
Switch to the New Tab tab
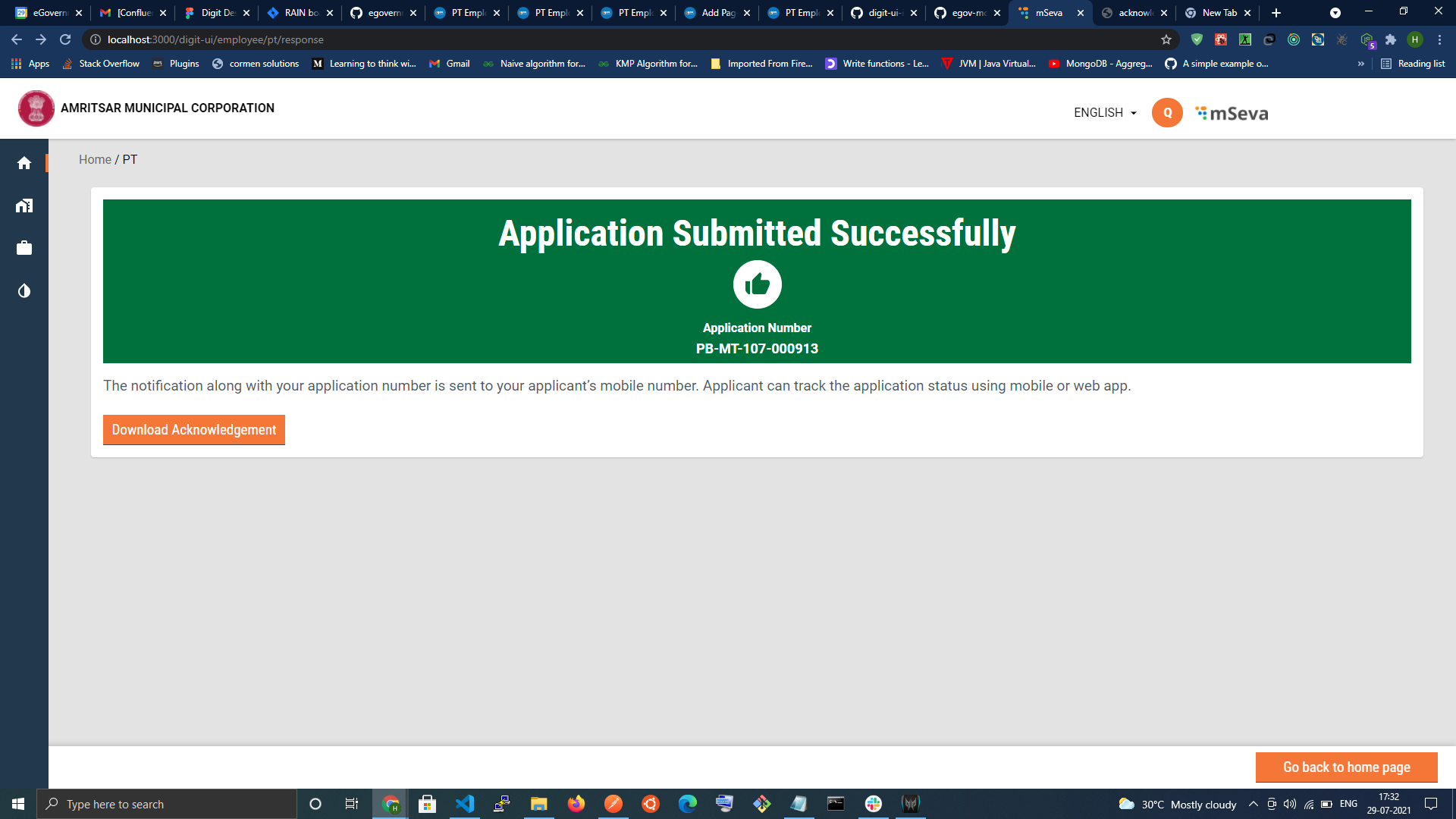click(x=1218, y=13)
